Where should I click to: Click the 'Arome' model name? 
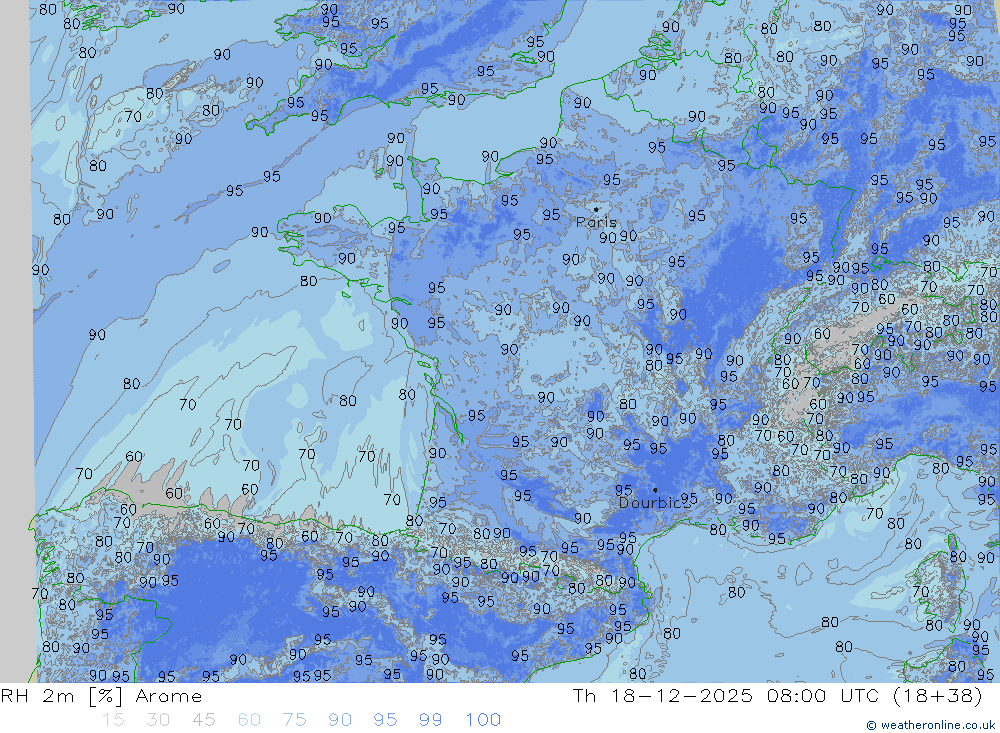coord(169,696)
